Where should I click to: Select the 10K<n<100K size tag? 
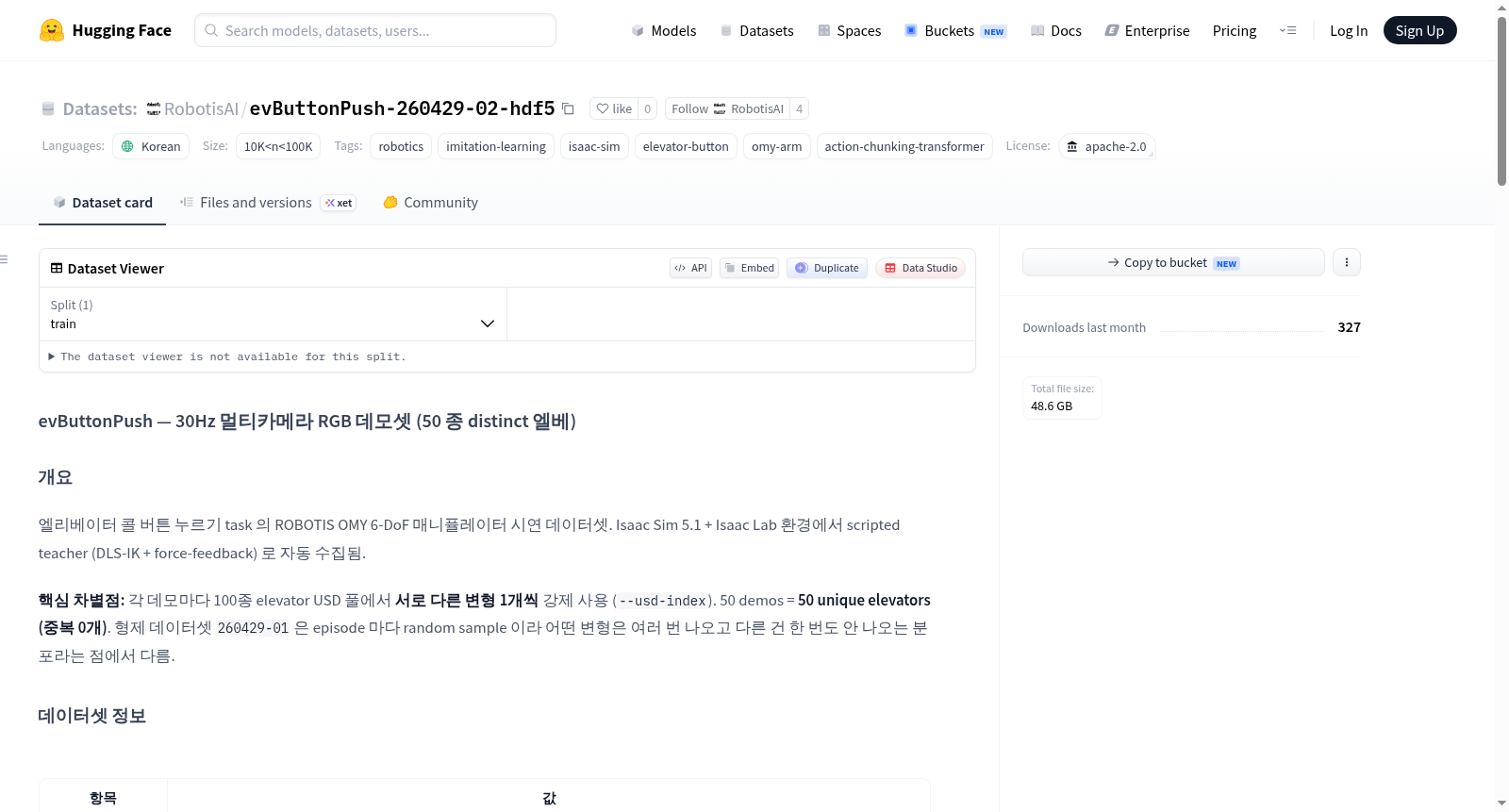point(278,146)
